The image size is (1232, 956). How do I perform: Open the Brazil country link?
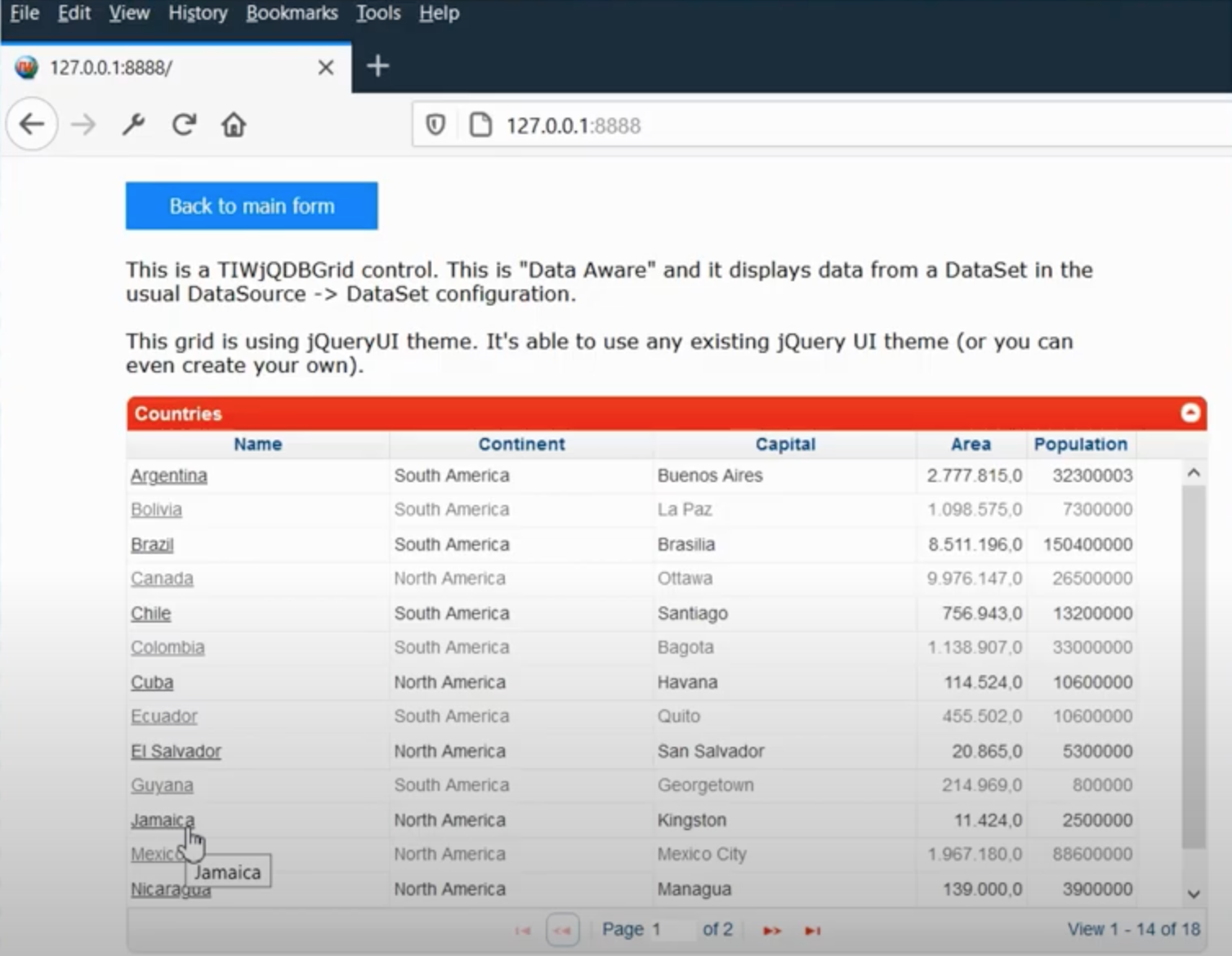tap(152, 544)
